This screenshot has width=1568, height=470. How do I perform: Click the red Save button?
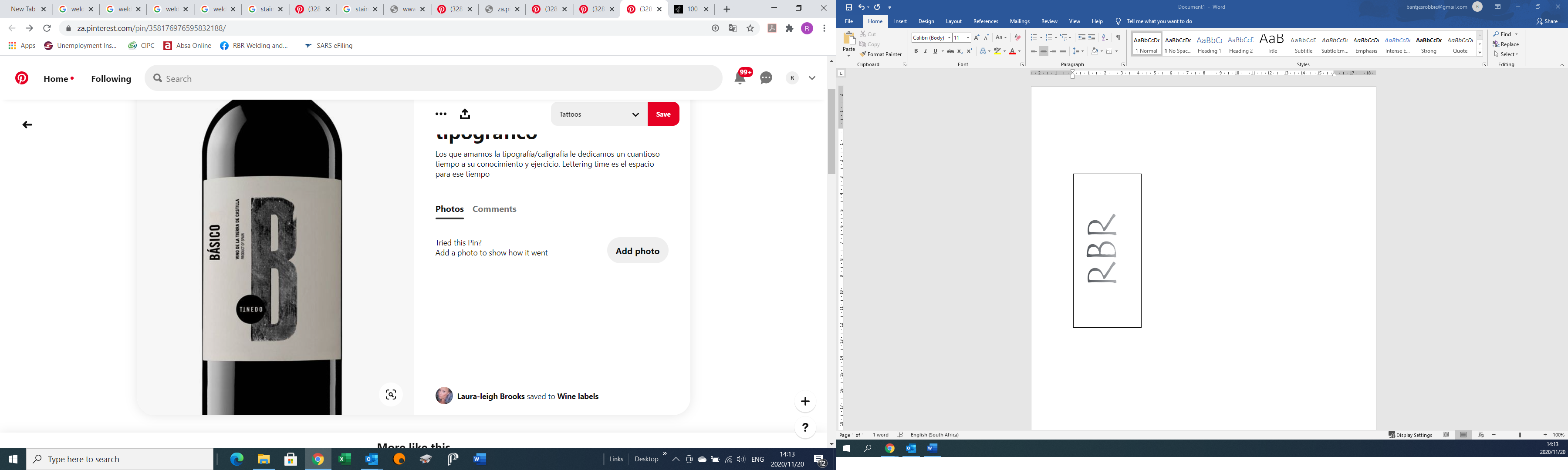point(663,114)
